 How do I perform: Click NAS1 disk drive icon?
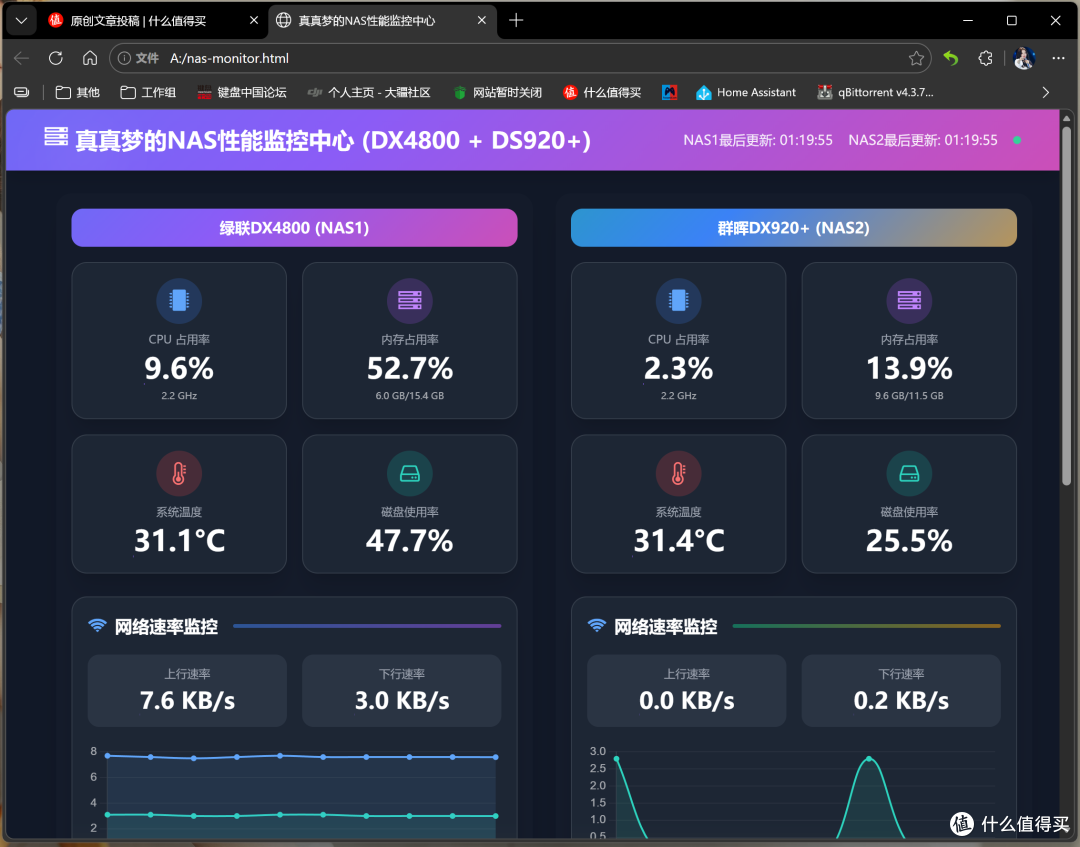click(410, 473)
